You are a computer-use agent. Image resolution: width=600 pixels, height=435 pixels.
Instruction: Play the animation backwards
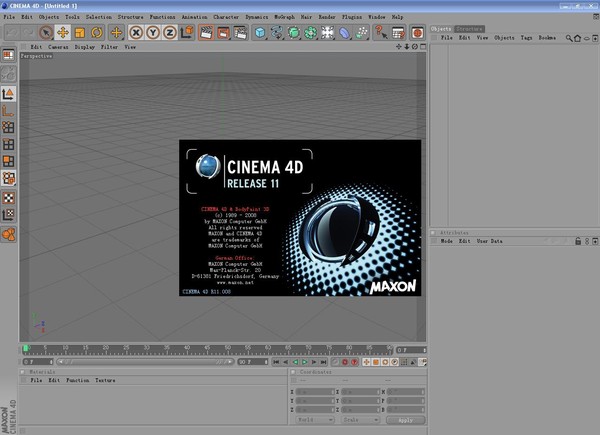tap(295, 362)
